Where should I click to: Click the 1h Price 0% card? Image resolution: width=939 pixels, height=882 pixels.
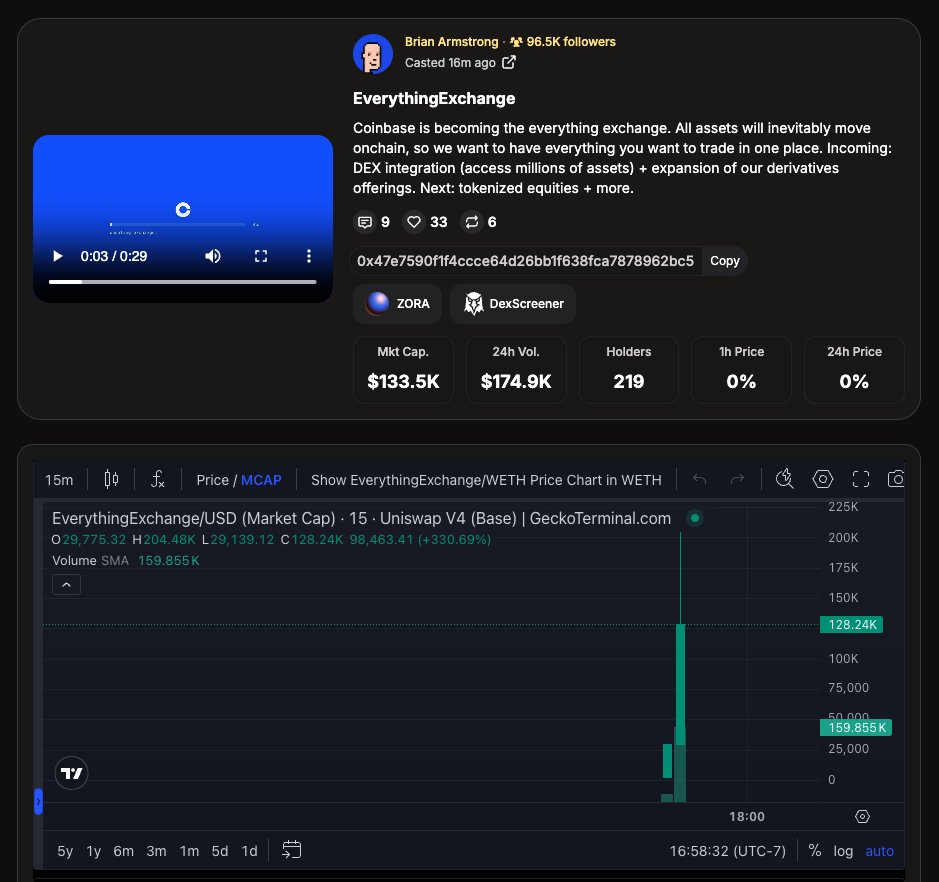click(x=741, y=369)
